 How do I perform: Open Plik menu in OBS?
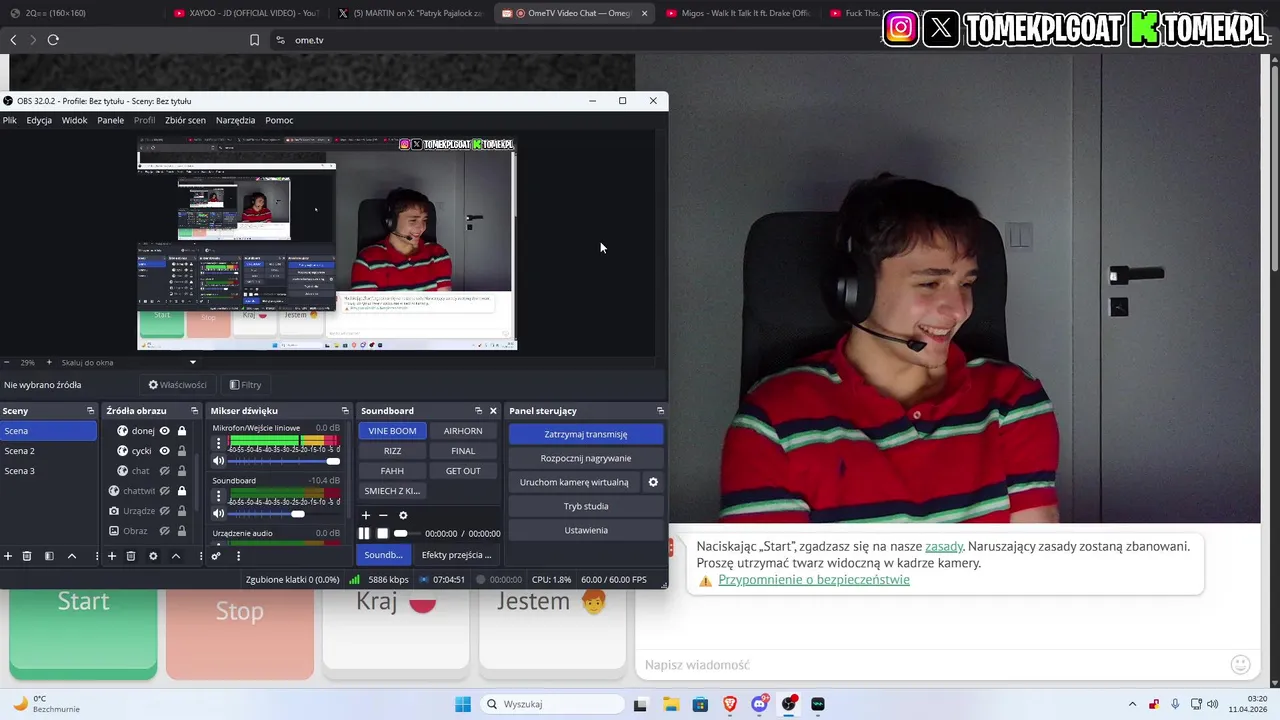click(x=10, y=120)
